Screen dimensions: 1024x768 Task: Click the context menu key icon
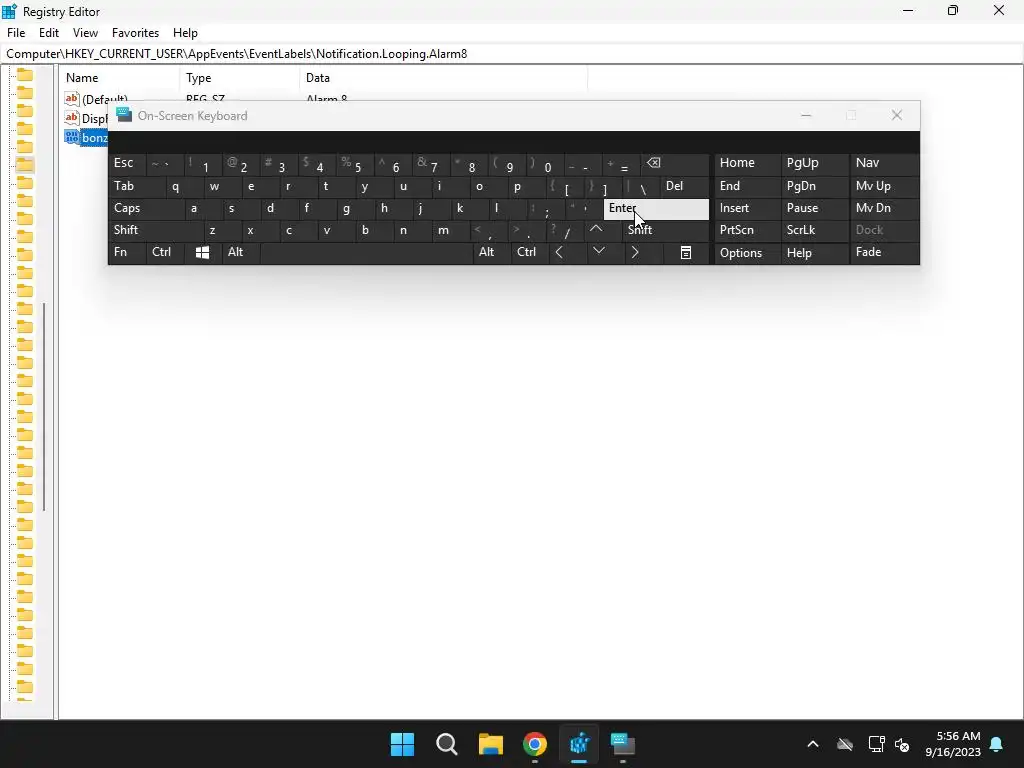(686, 252)
